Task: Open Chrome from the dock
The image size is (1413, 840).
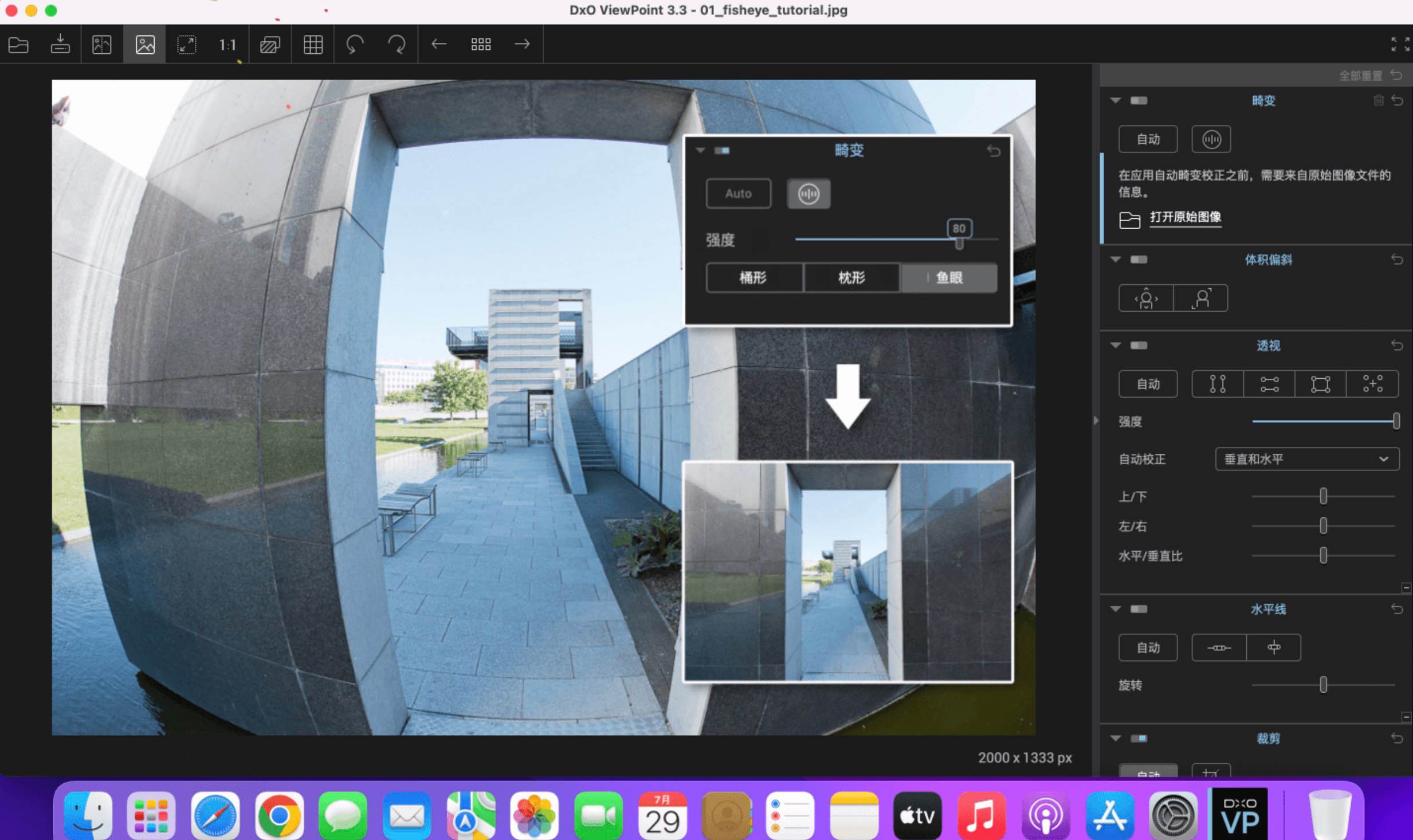Action: pyautogui.click(x=279, y=815)
